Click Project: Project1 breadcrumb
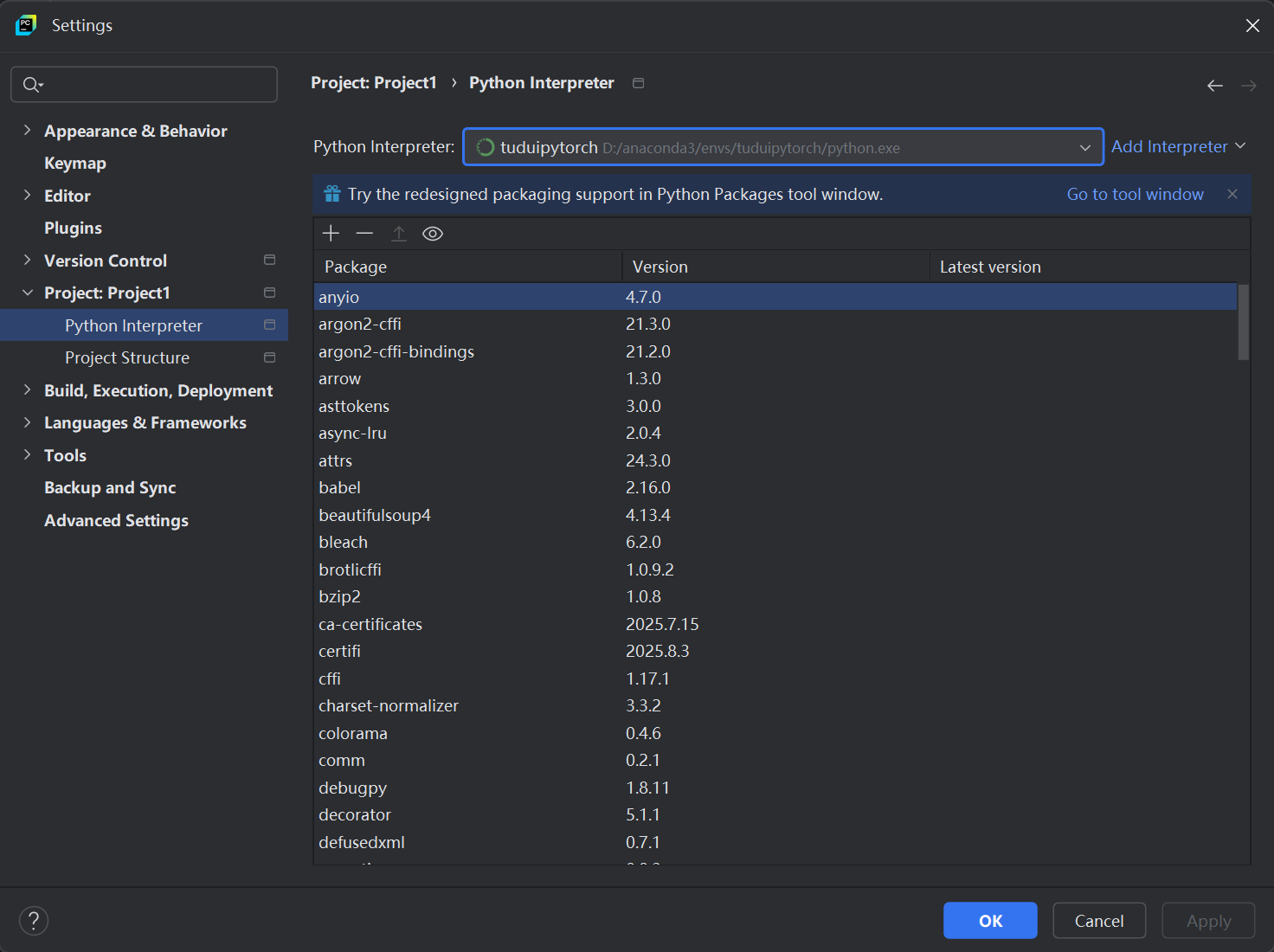 pyautogui.click(x=374, y=83)
